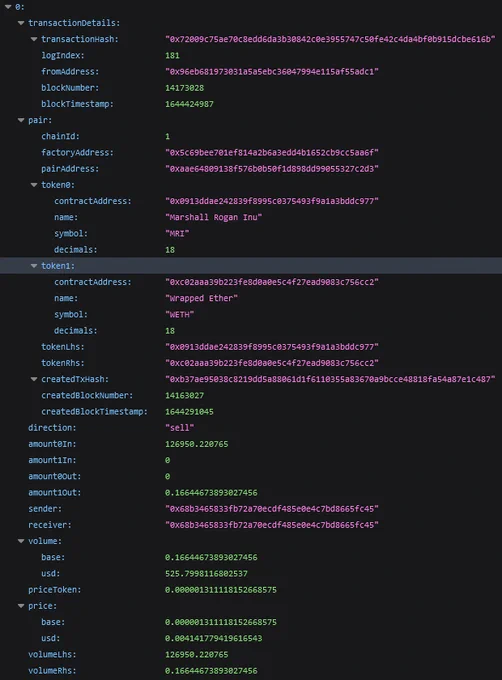Collapse the volume node arrow
Viewport: 502px width, 680px height.
21,541
